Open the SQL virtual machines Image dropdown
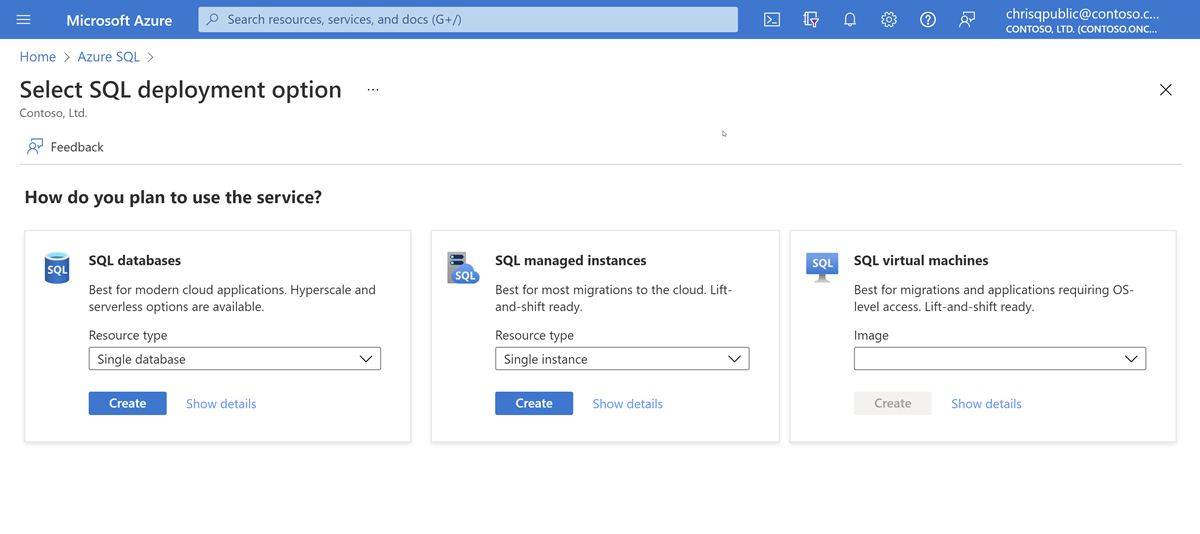The height and width of the screenshot is (534, 1200). (999, 359)
